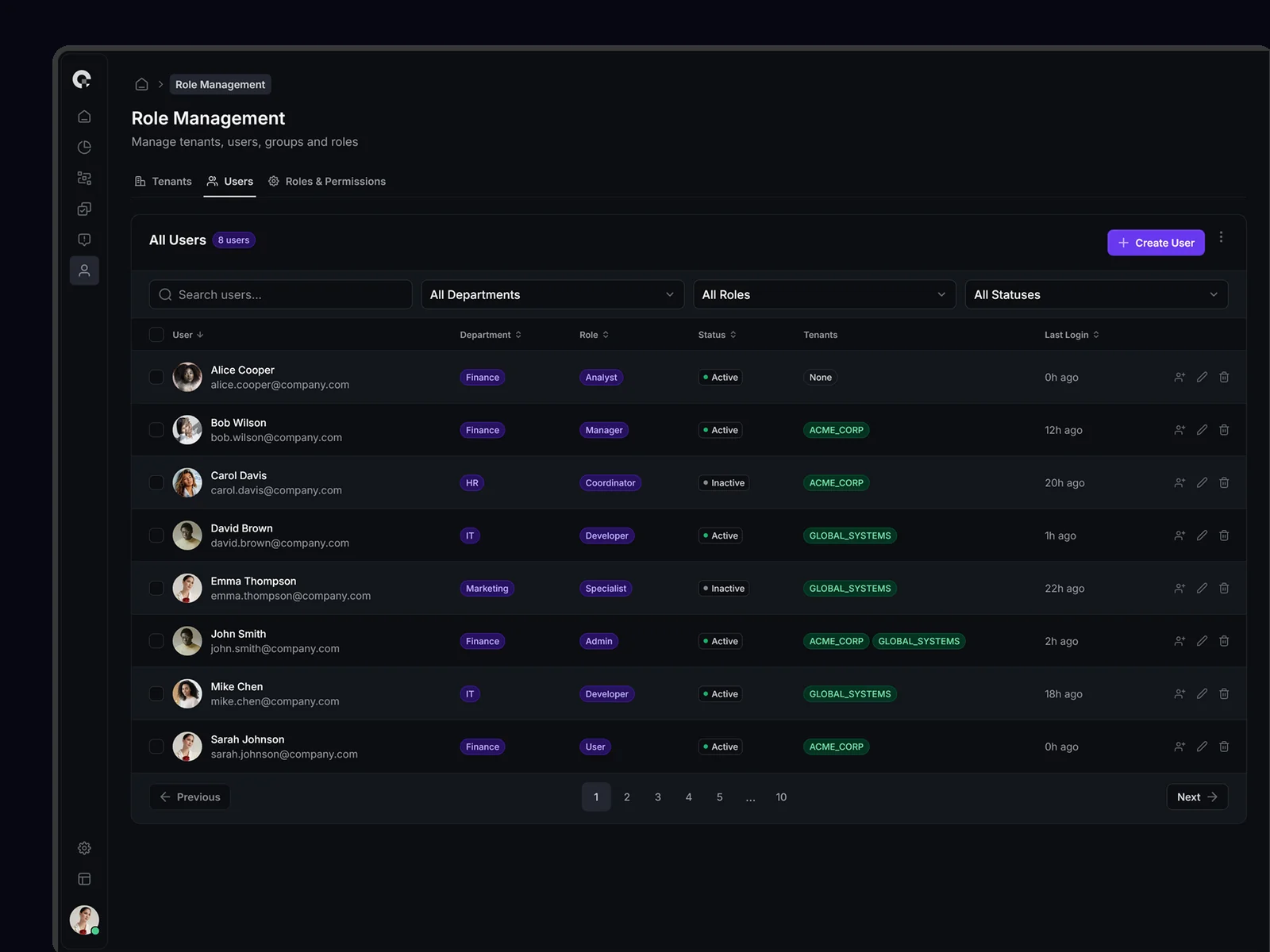The image size is (1270, 952).
Task: Edit Bob Wilson with the pencil icon
Action: pos(1202,430)
